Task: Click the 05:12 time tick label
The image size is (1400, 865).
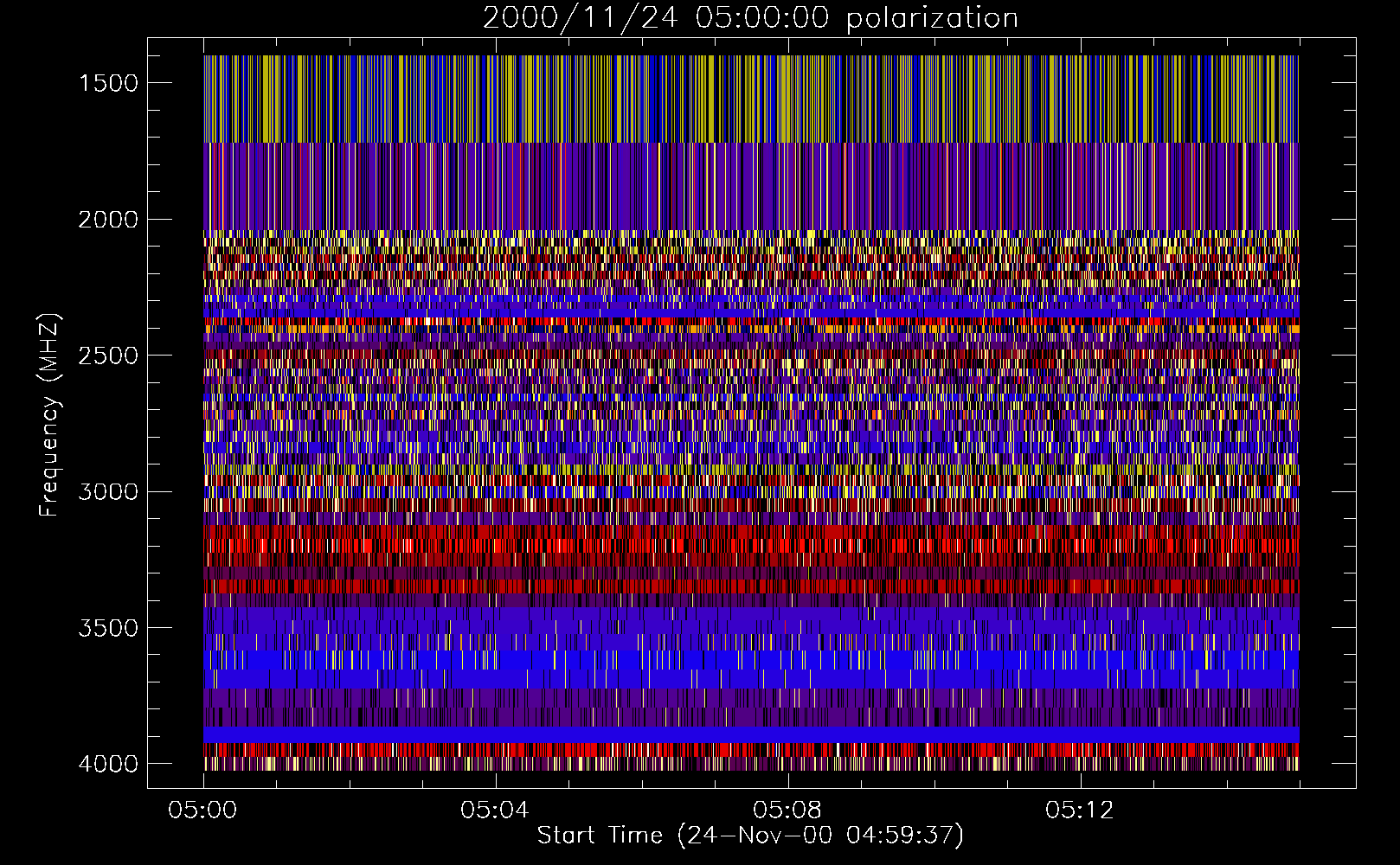Action: (1079, 810)
